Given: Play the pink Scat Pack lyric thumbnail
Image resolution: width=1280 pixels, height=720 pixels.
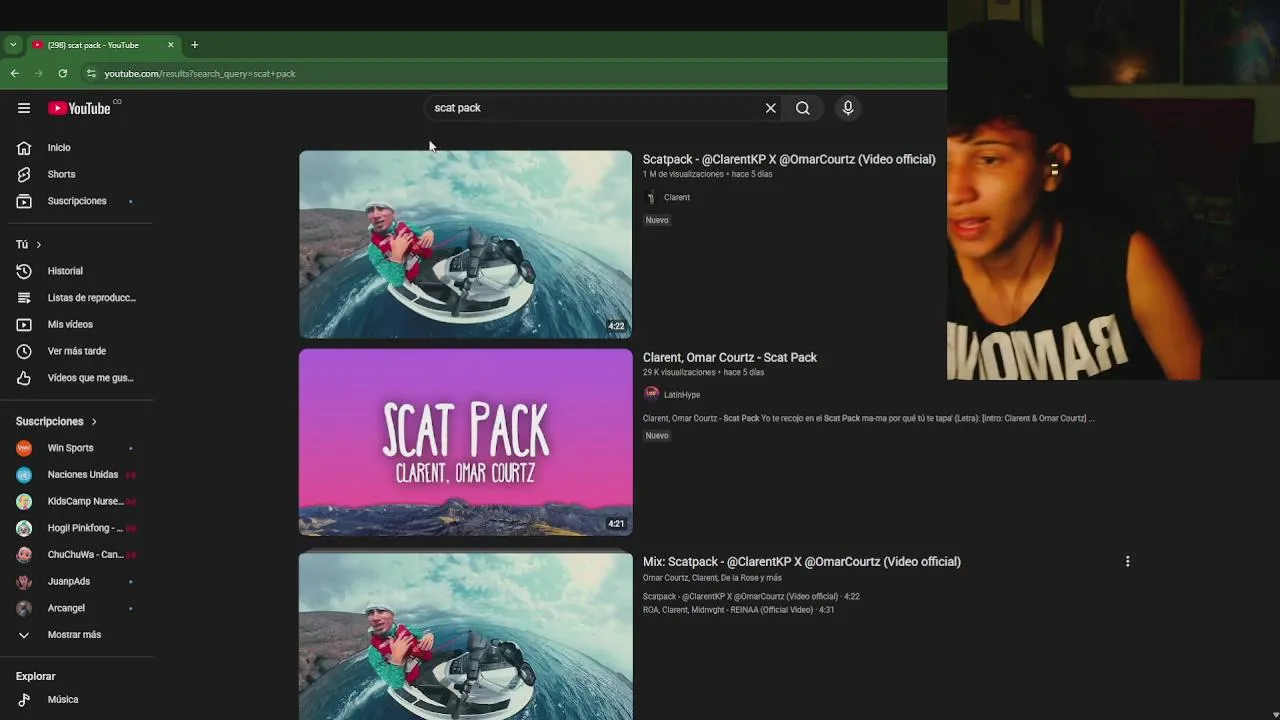Looking at the screenshot, I should [x=465, y=442].
